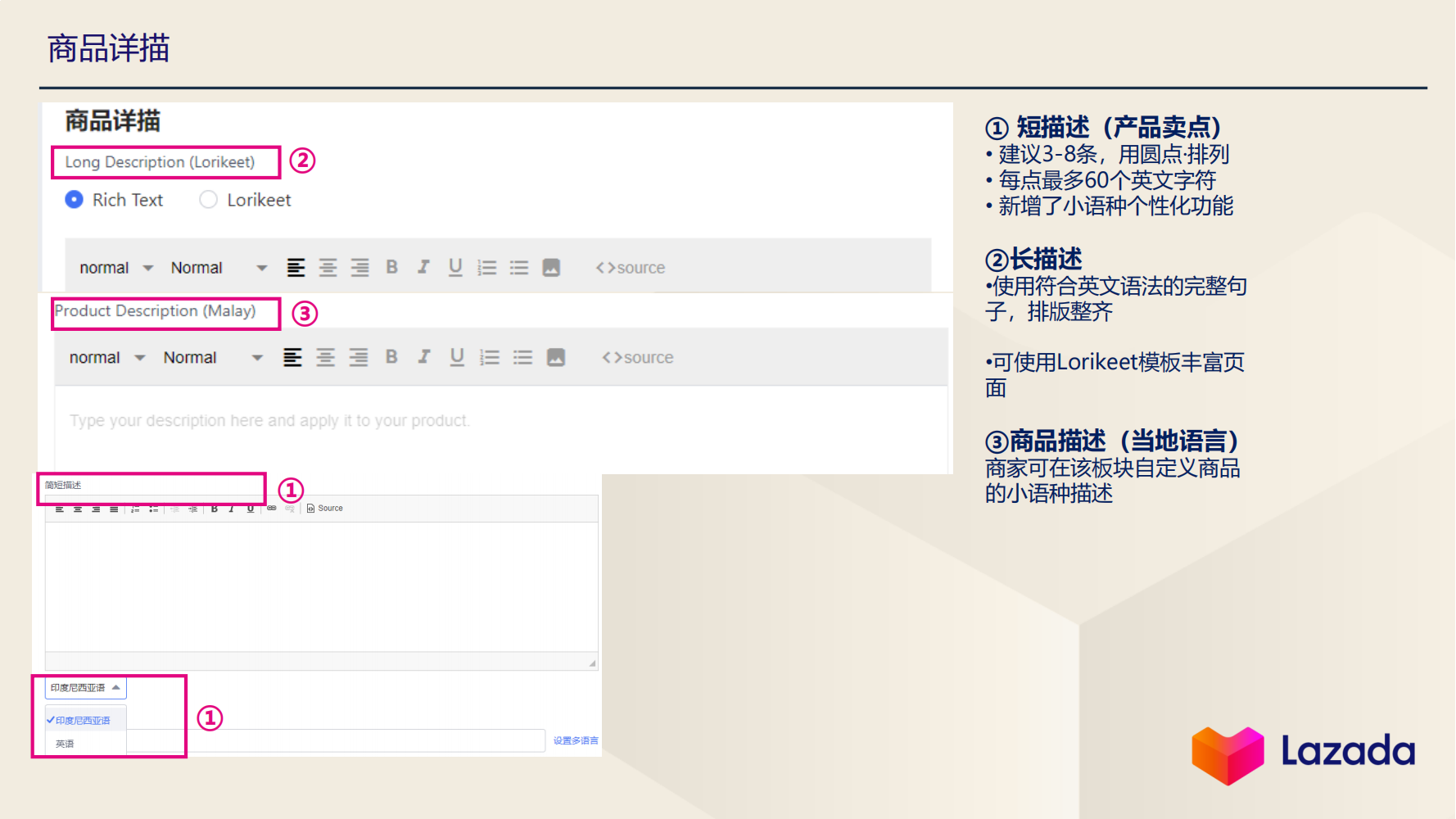Underline text in Malay description toolbar
This screenshot has width=1456, height=819.
(457, 358)
